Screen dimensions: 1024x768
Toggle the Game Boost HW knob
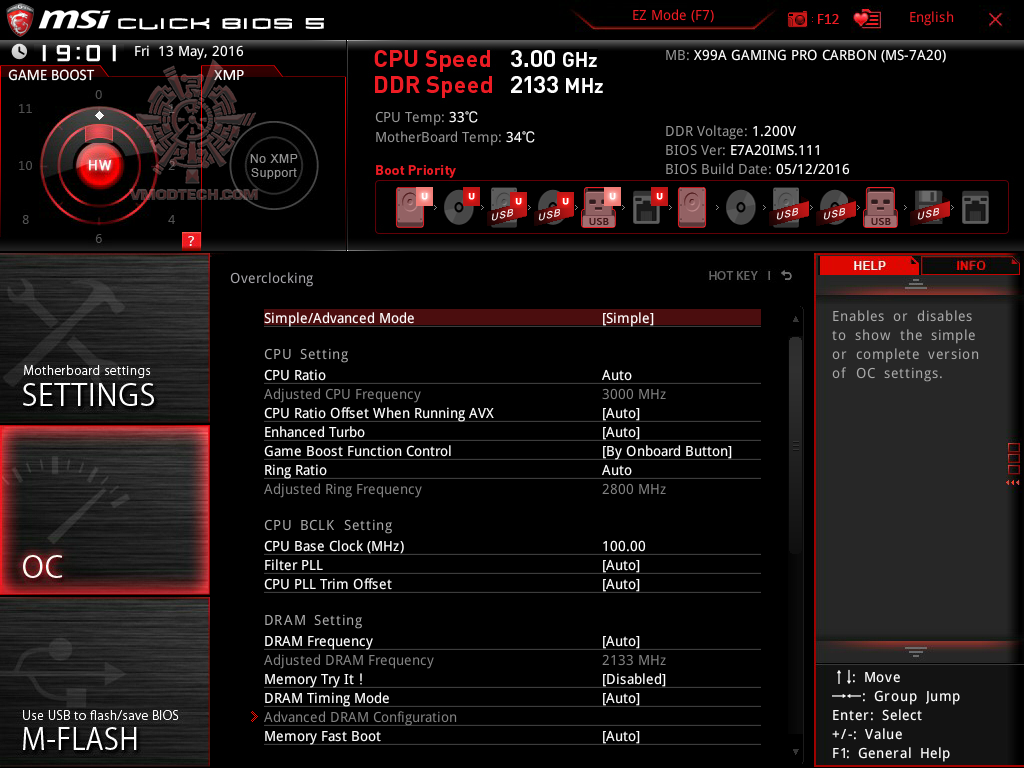[x=99, y=165]
